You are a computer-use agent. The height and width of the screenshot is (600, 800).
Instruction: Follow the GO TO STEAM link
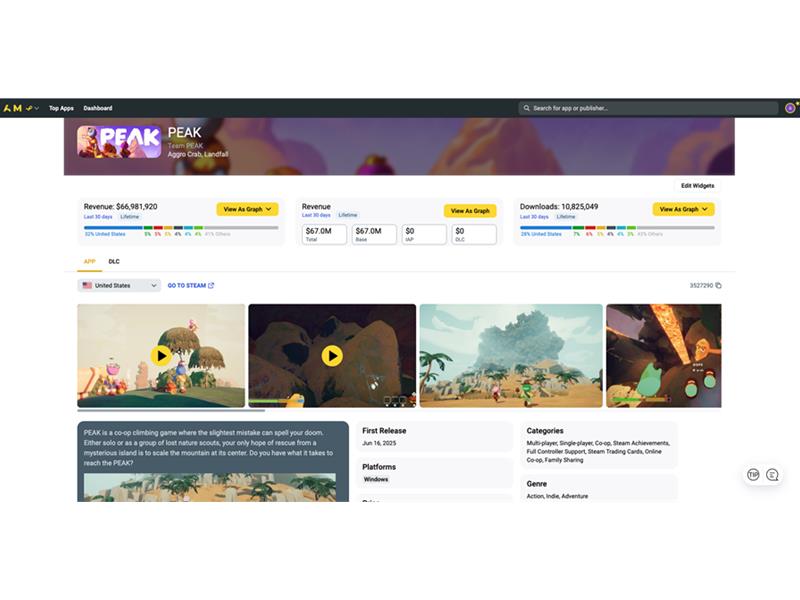coord(190,285)
